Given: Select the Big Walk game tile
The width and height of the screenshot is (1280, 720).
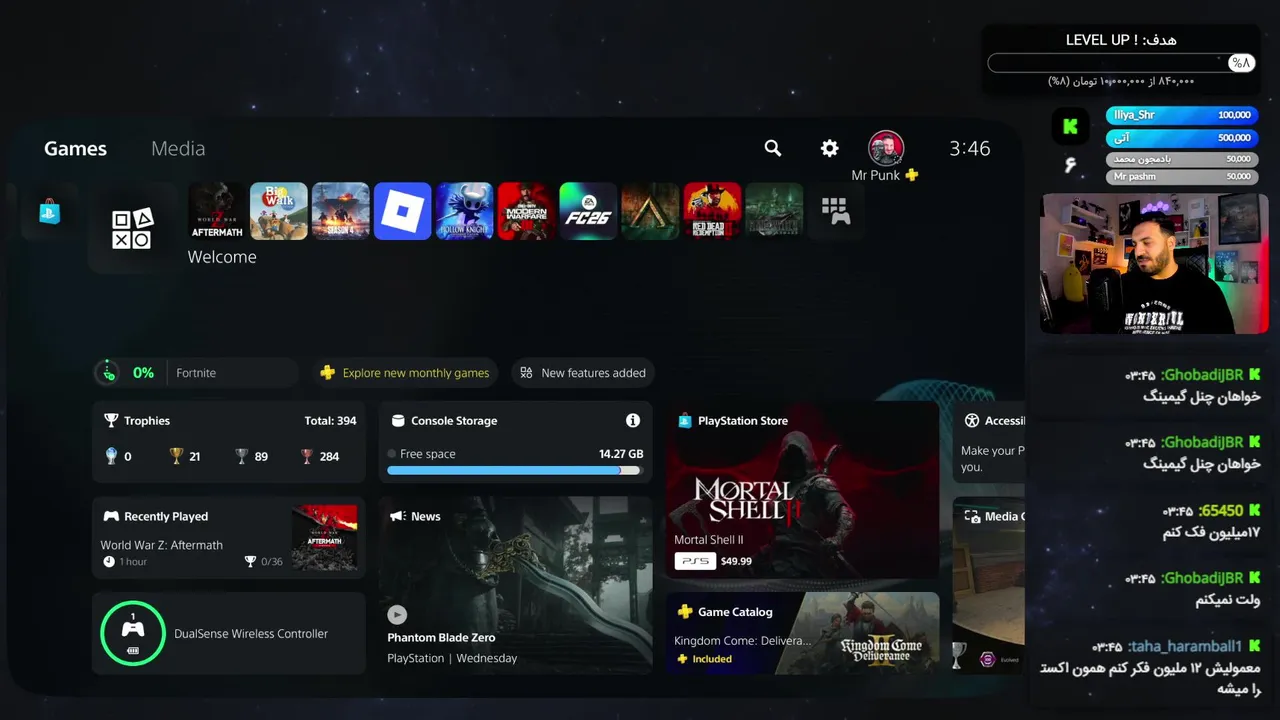Looking at the screenshot, I should pos(279,211).
